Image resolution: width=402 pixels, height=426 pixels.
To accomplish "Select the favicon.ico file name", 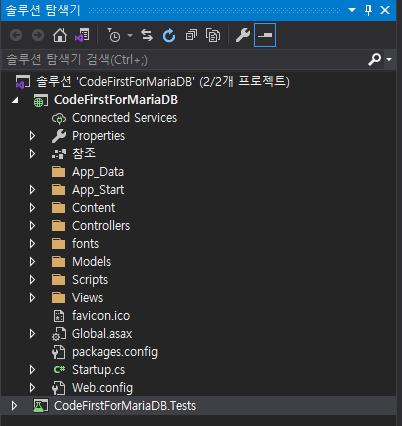I will [x=101, y=316].
